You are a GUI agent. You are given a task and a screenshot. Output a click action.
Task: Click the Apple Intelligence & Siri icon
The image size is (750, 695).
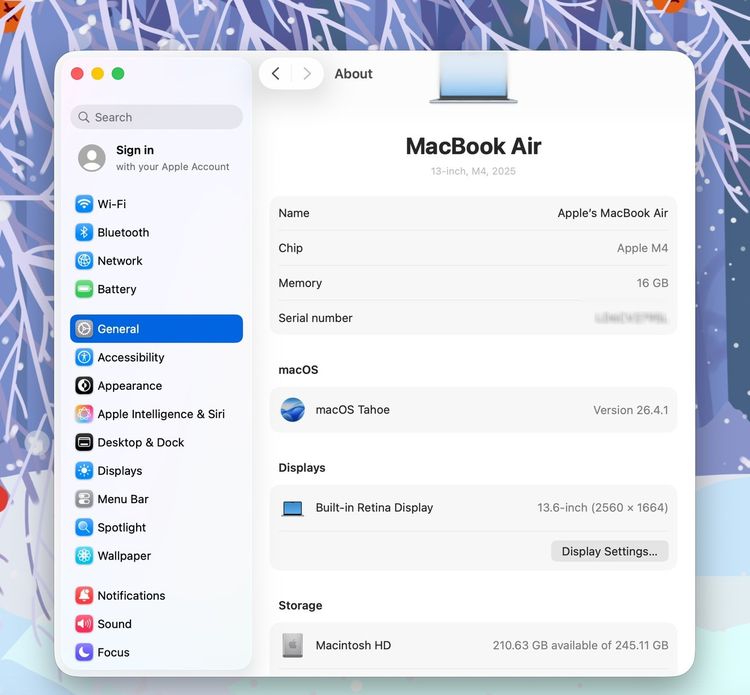(x=84, y=414)
